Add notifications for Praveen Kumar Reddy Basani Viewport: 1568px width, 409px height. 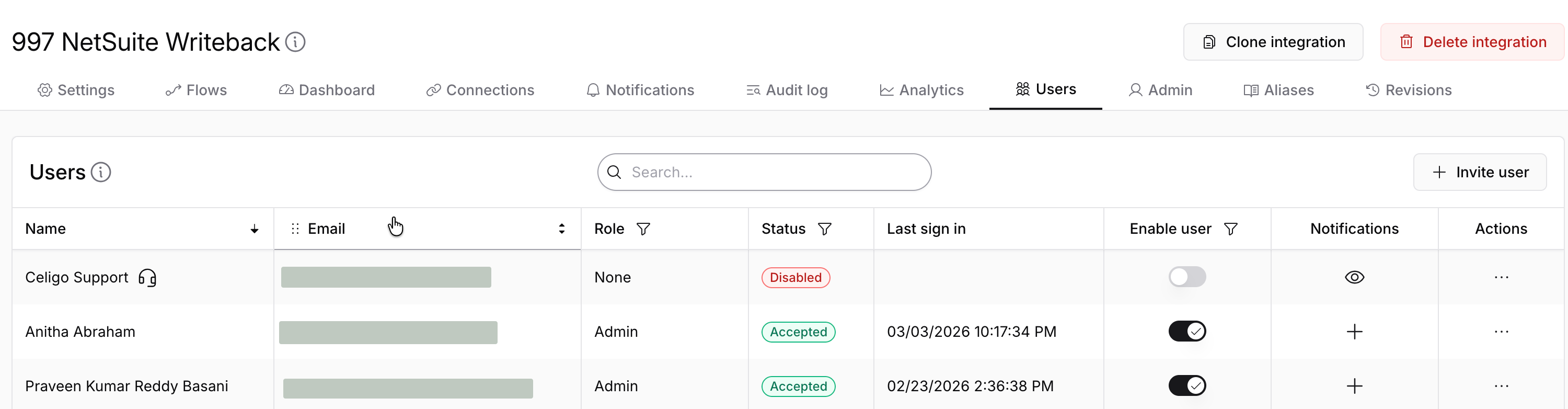tap(1354, 386)
